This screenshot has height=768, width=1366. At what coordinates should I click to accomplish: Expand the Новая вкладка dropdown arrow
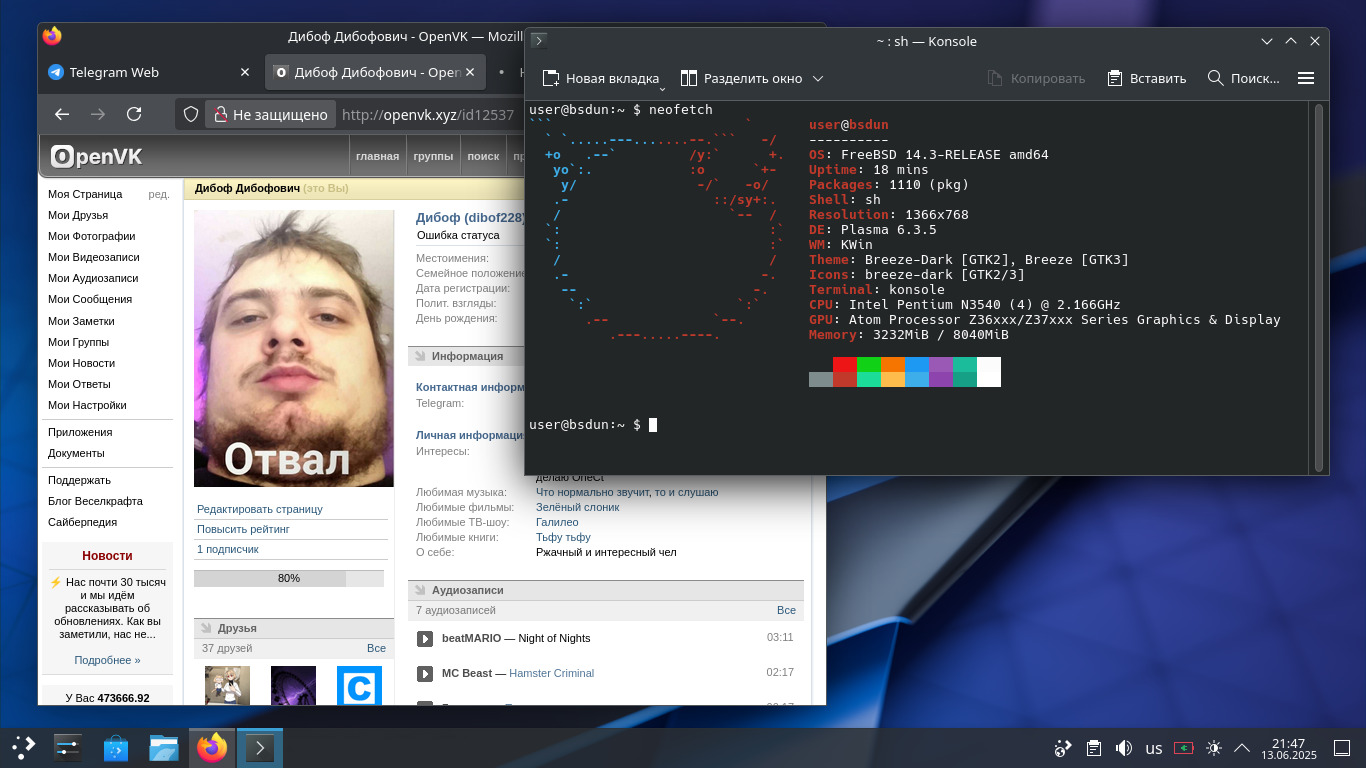pos(662,88)
